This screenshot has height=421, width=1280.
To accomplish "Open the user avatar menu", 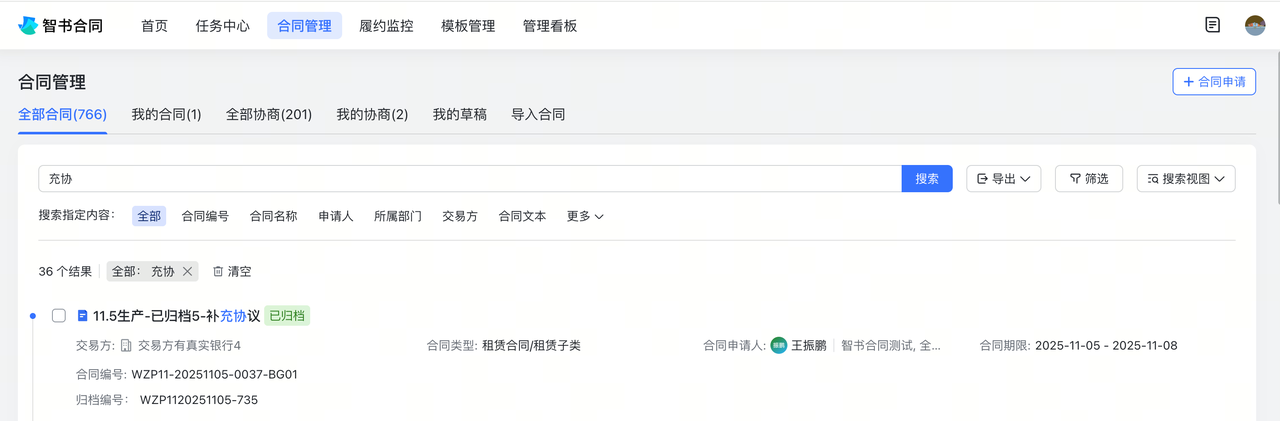I will click(1255, 26).
